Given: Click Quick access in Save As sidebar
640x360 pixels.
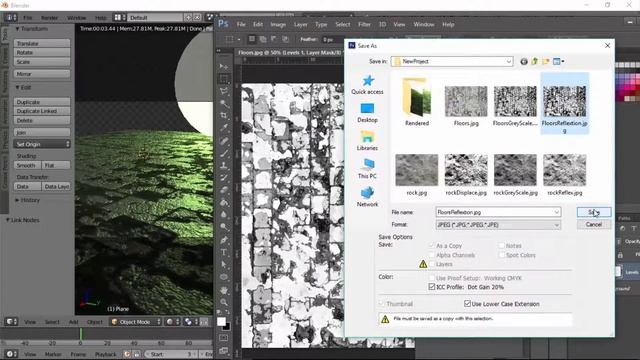Looking at the screenshot, I should coord(367,85).
